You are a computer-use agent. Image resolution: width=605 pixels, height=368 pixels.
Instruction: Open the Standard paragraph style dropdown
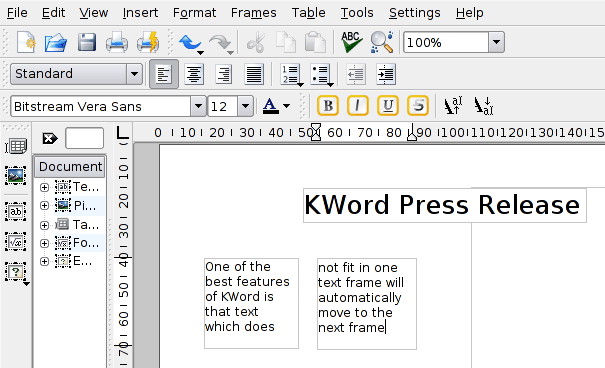click(134, 74)
